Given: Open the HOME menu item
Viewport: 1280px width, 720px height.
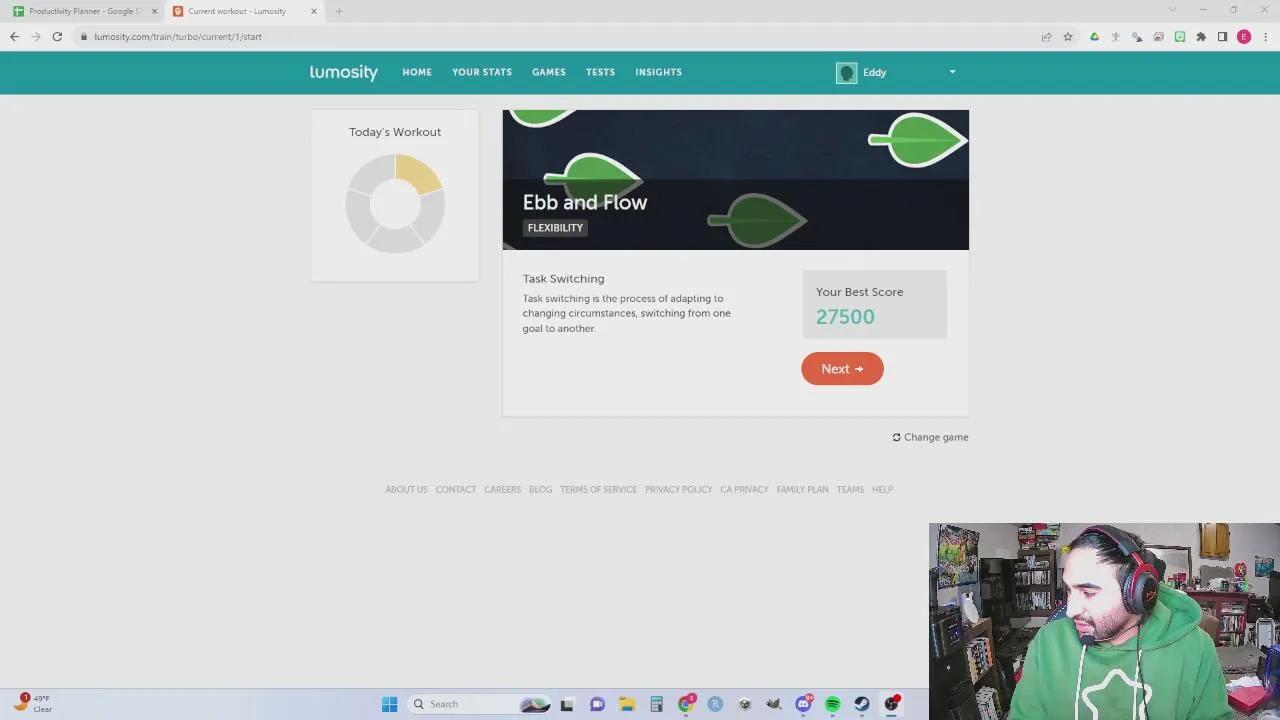Looking at the screenshot, I should 417,72.
